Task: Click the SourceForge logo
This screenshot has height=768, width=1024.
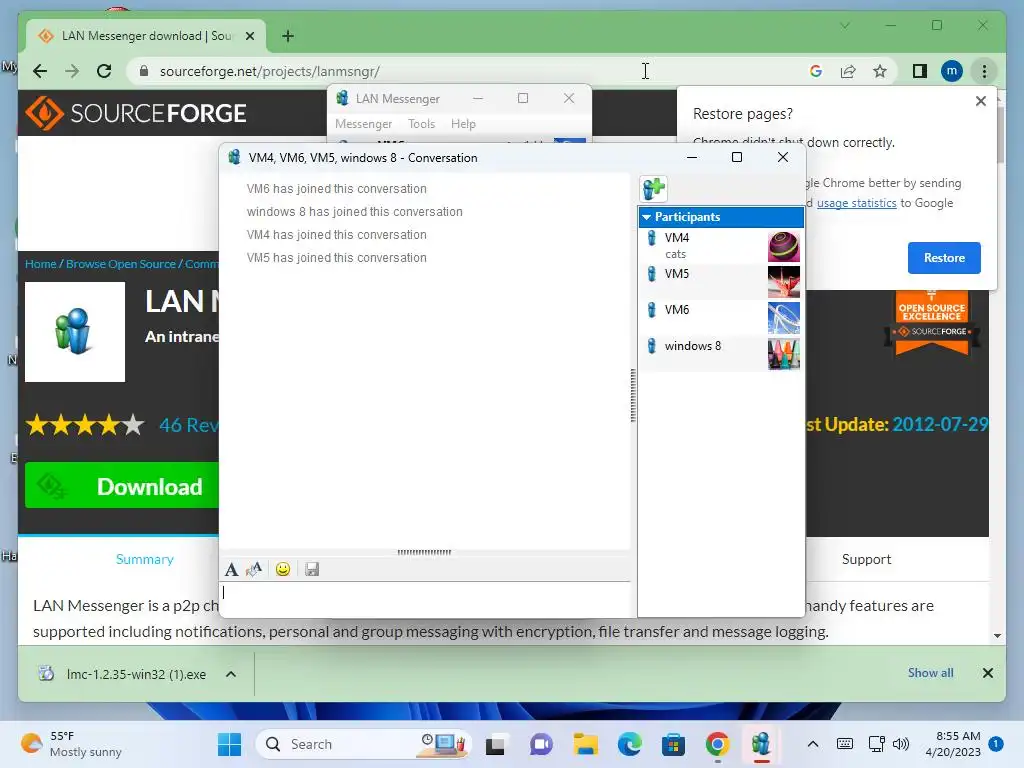Action: click(x=136, y=113)
